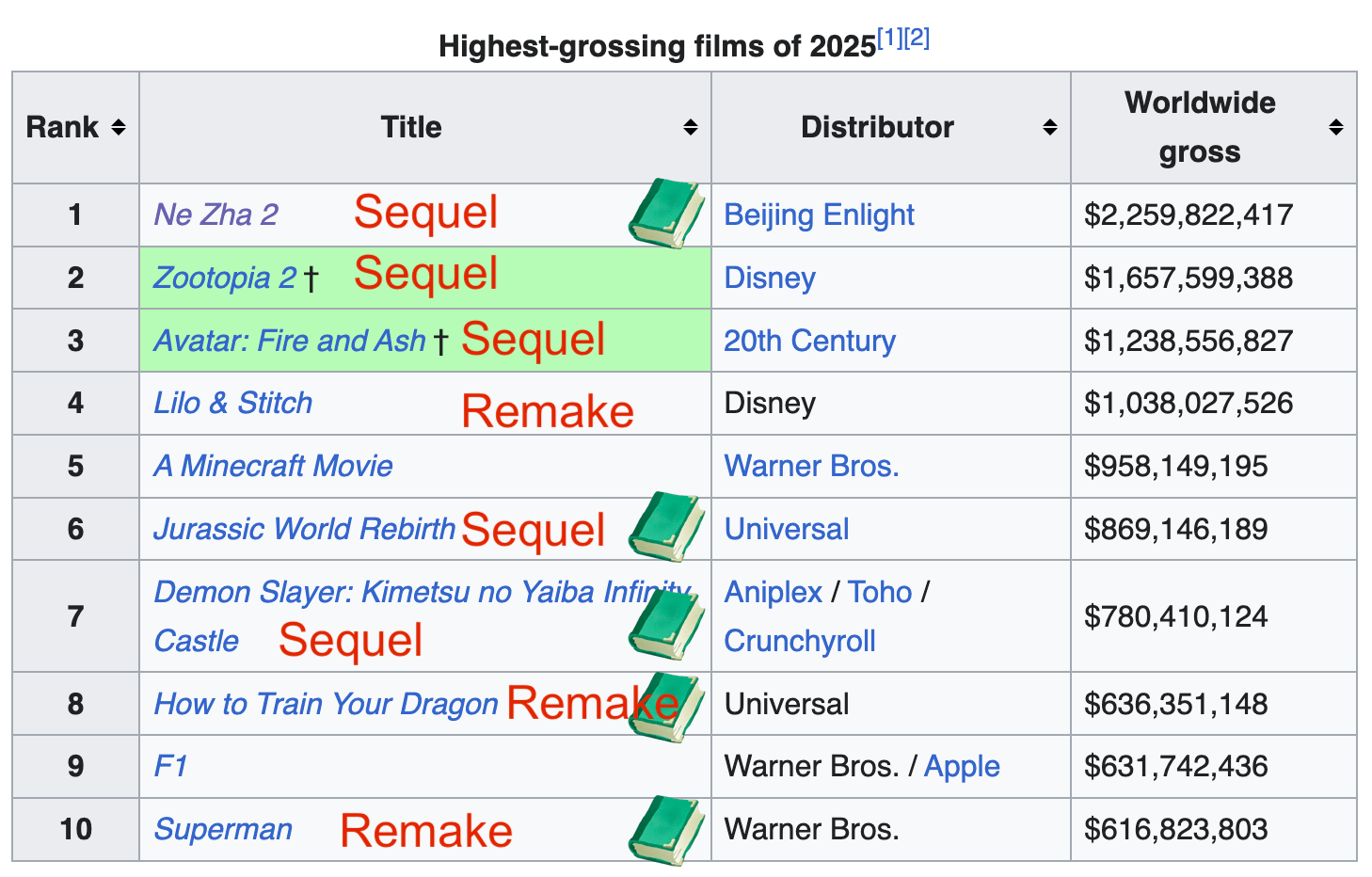The height and width of the screenshot is (877, 1372).
Task: Click the green book icon in Demon Slayer row
Action: tap(666, 625)
